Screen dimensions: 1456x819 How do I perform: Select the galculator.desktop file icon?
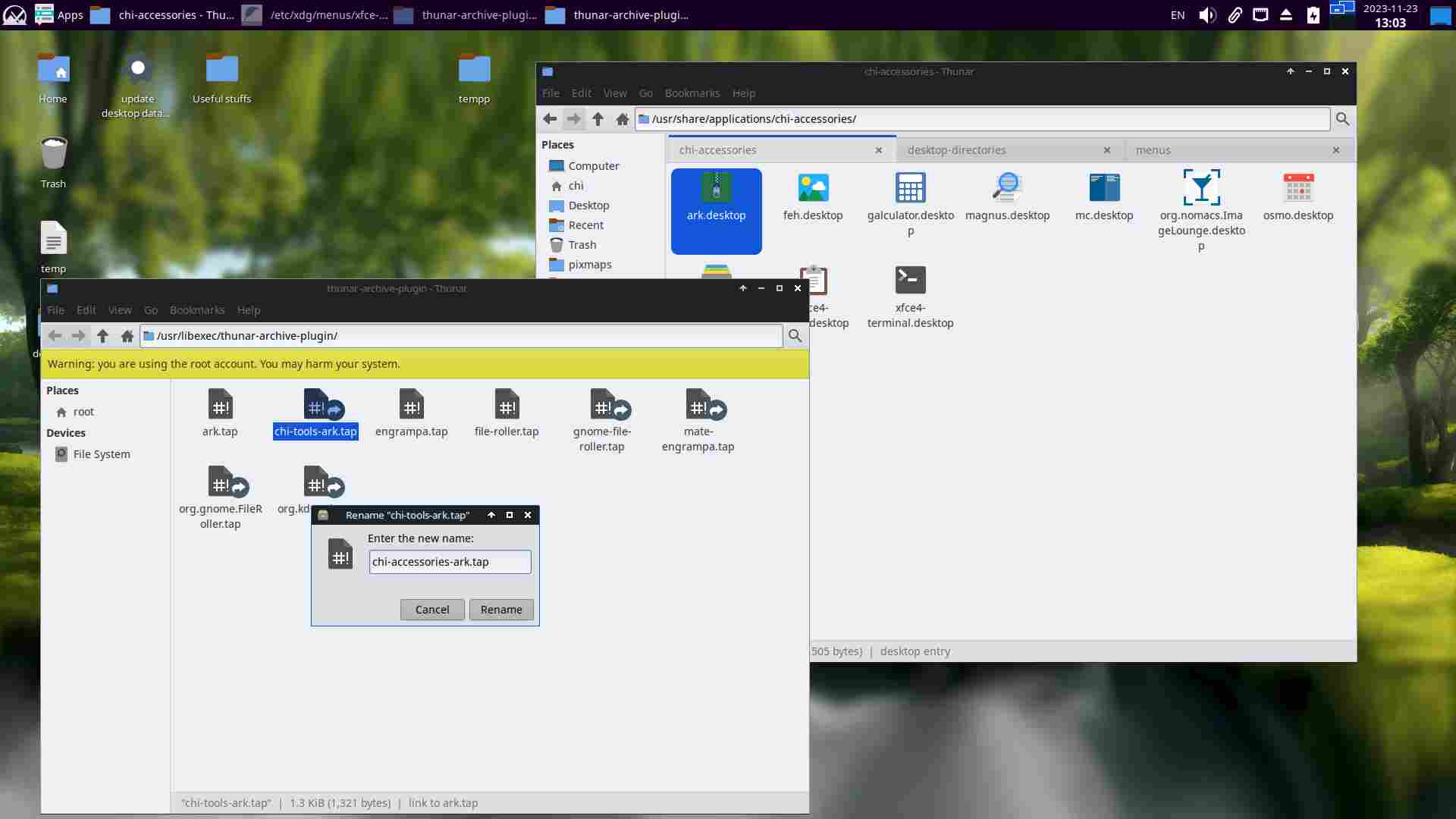click(x=910, y=188)
